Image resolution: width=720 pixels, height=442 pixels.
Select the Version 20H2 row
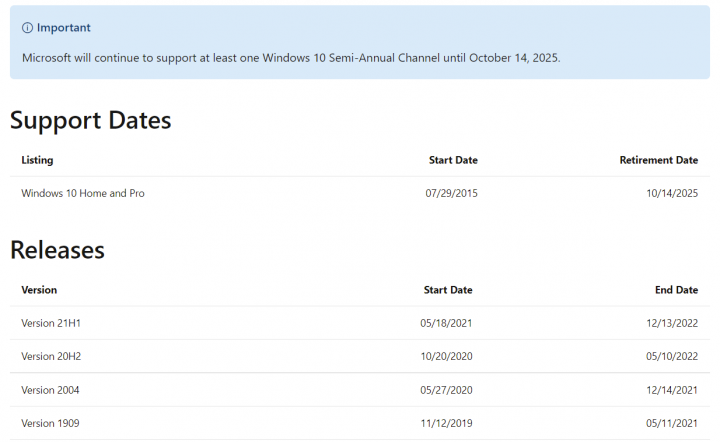click(x=51, y=356)
